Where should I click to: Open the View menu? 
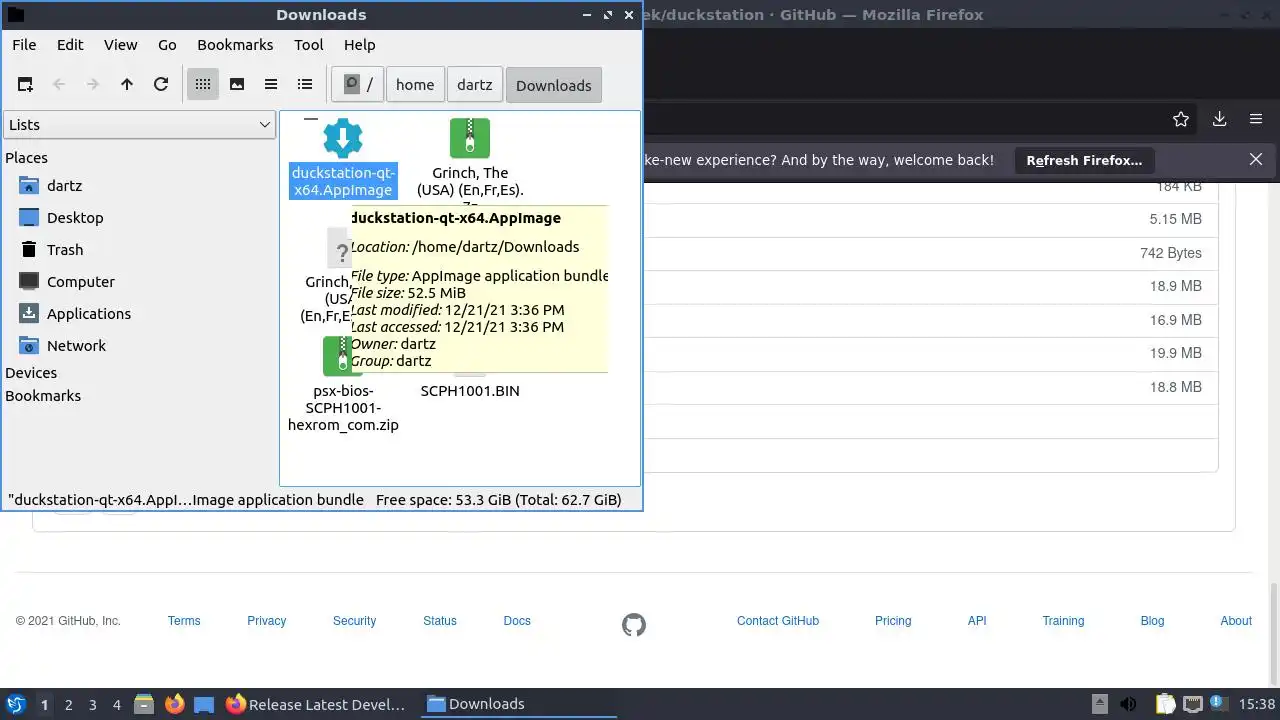click(x=120, y=45)
